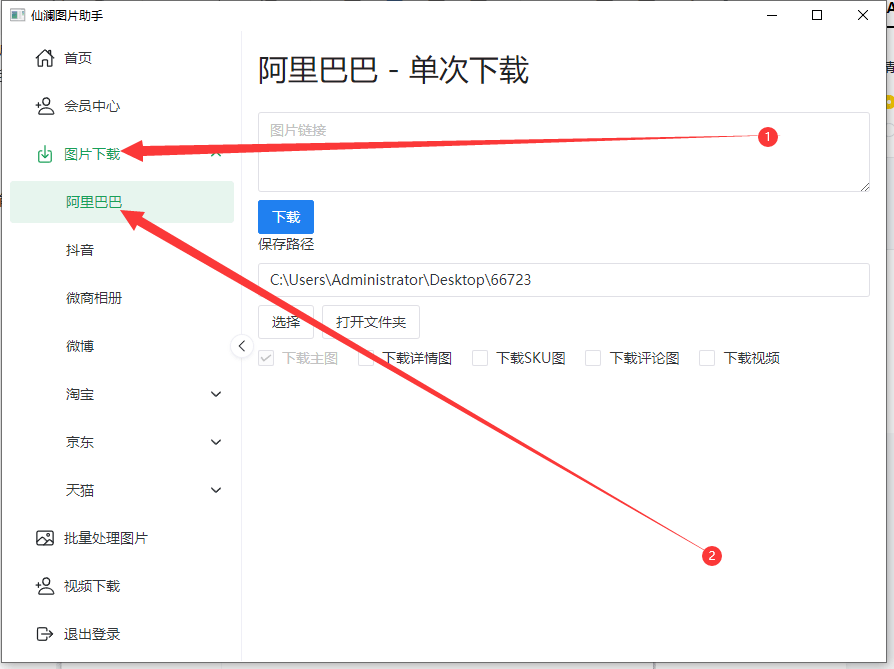The width and height of the screenshot is (894, 669).
Task: Expand the 京东 submenu chevron
Action: point(216,442)
